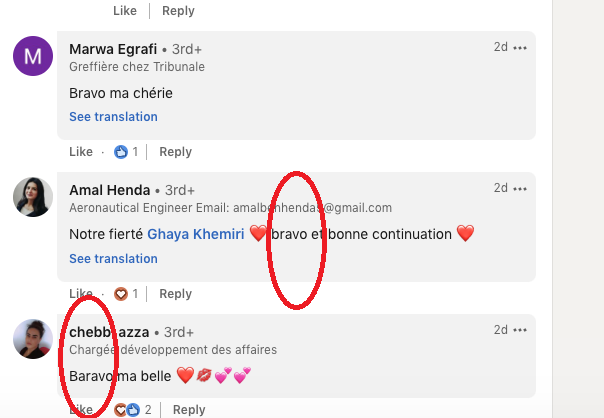
Task: Open Marwa Egrafi's profile name link
Action: (x=113, y=48)
